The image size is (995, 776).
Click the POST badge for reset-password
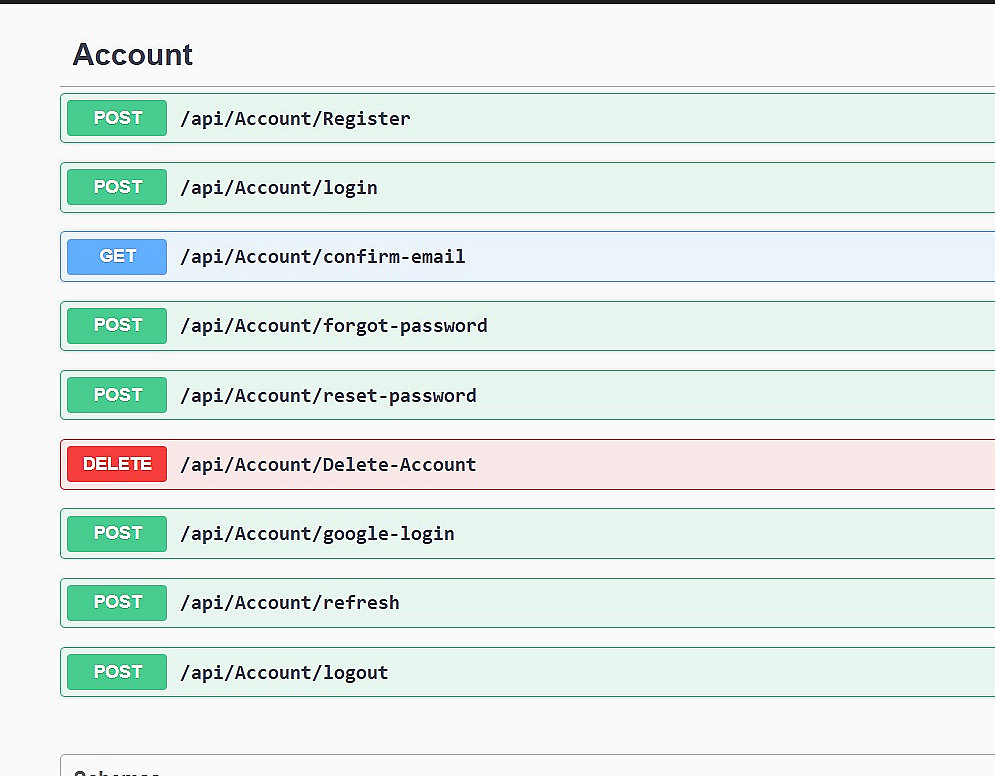tap(117, 395)
